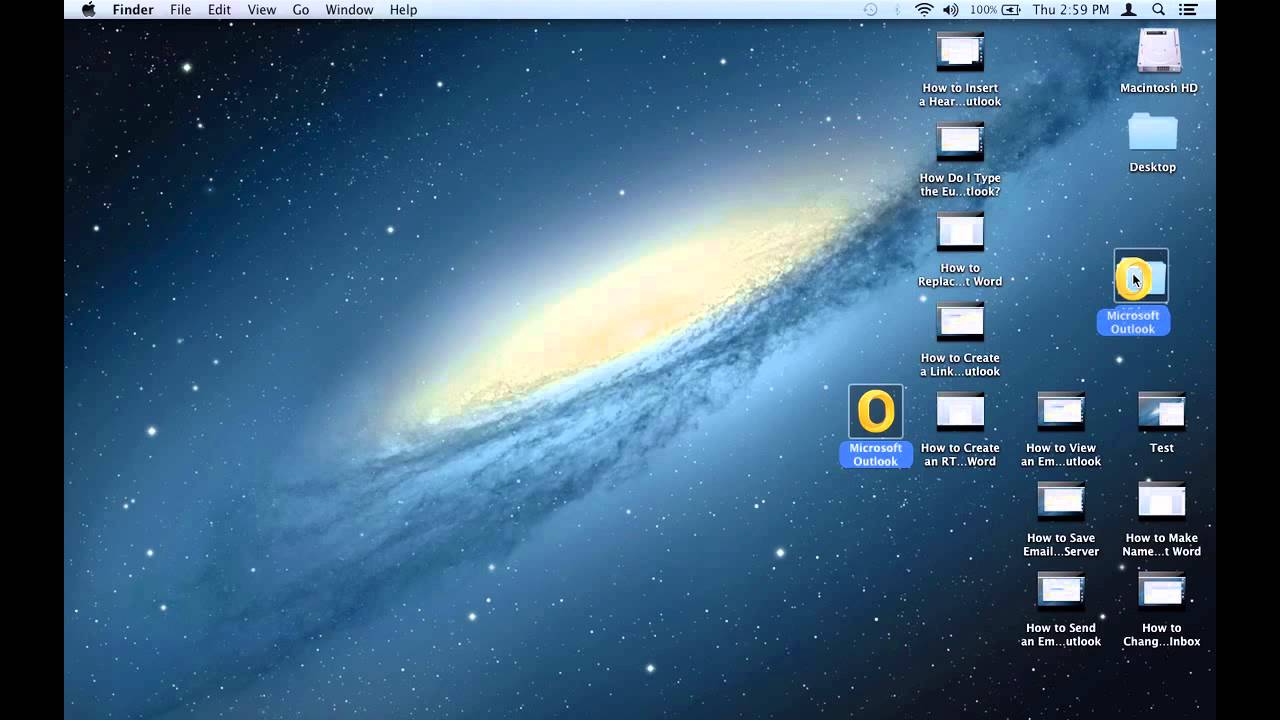Select the Test file thumbnail
Image resolution: width=1280 pixels, height=720 pixels.
click(1161, 411)
